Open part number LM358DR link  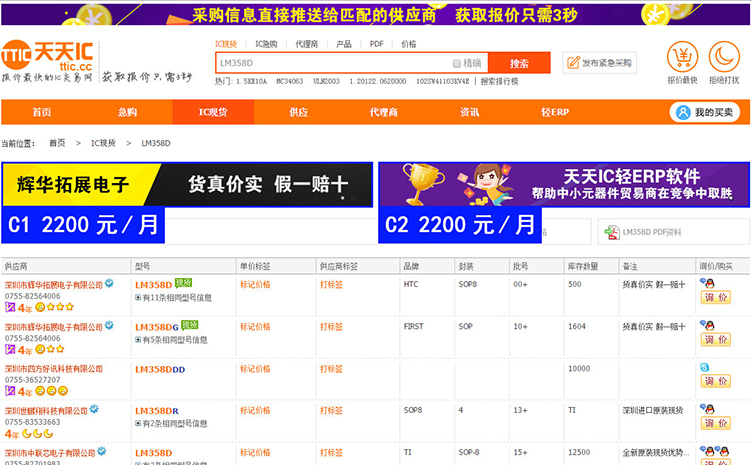[x=157, y=411]
